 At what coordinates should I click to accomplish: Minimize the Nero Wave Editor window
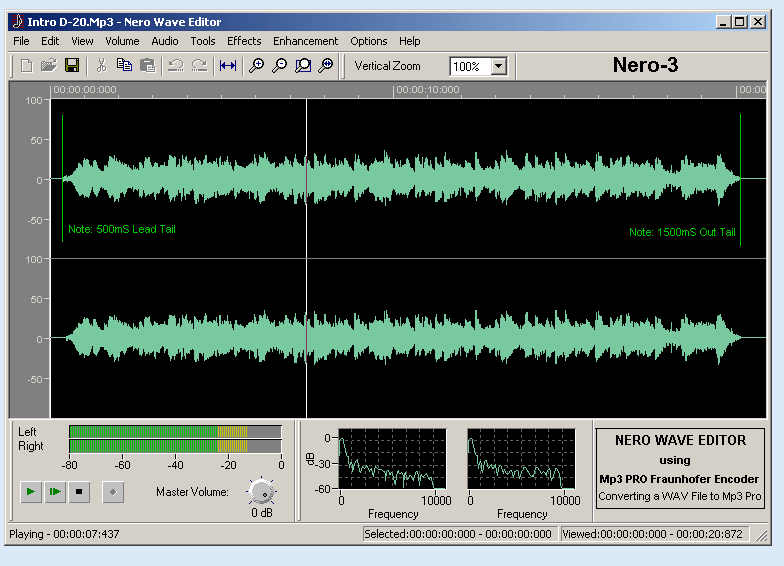click(x=722, y=22)
